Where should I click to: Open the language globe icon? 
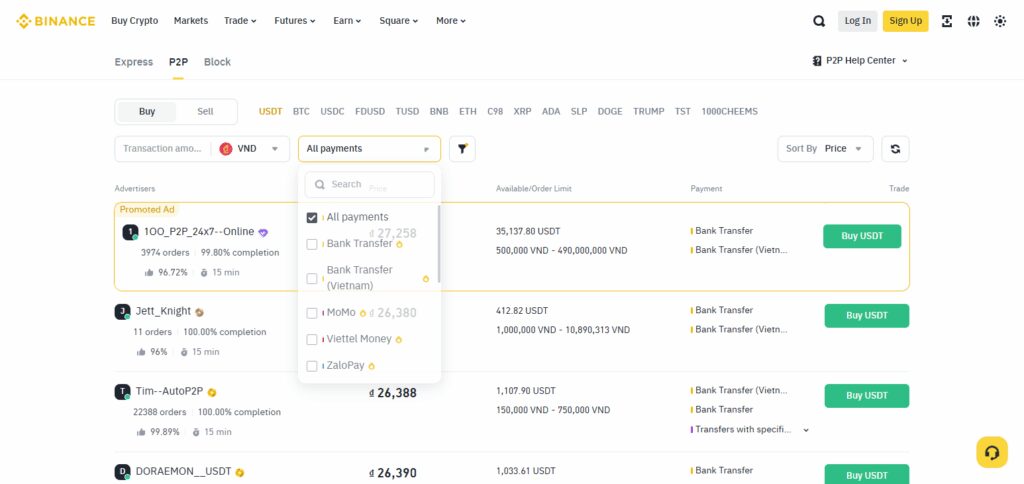click(x=974, y=21)
